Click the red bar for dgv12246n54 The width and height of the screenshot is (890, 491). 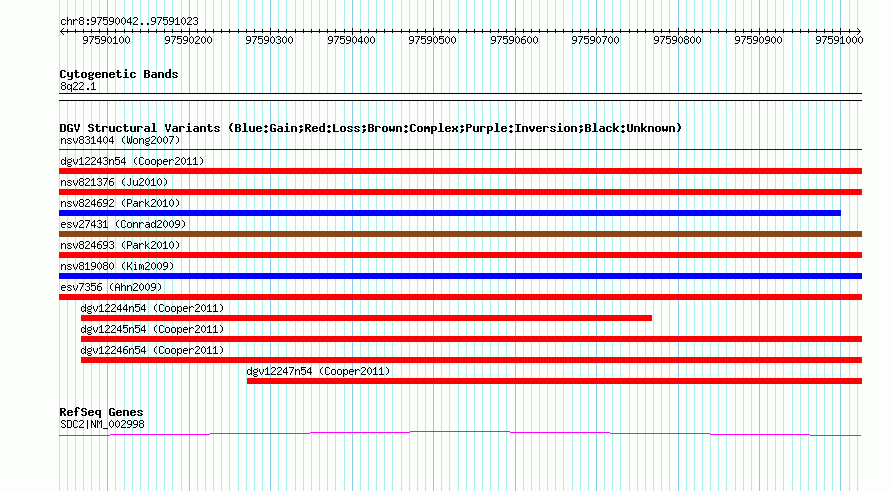click(472, 360)
